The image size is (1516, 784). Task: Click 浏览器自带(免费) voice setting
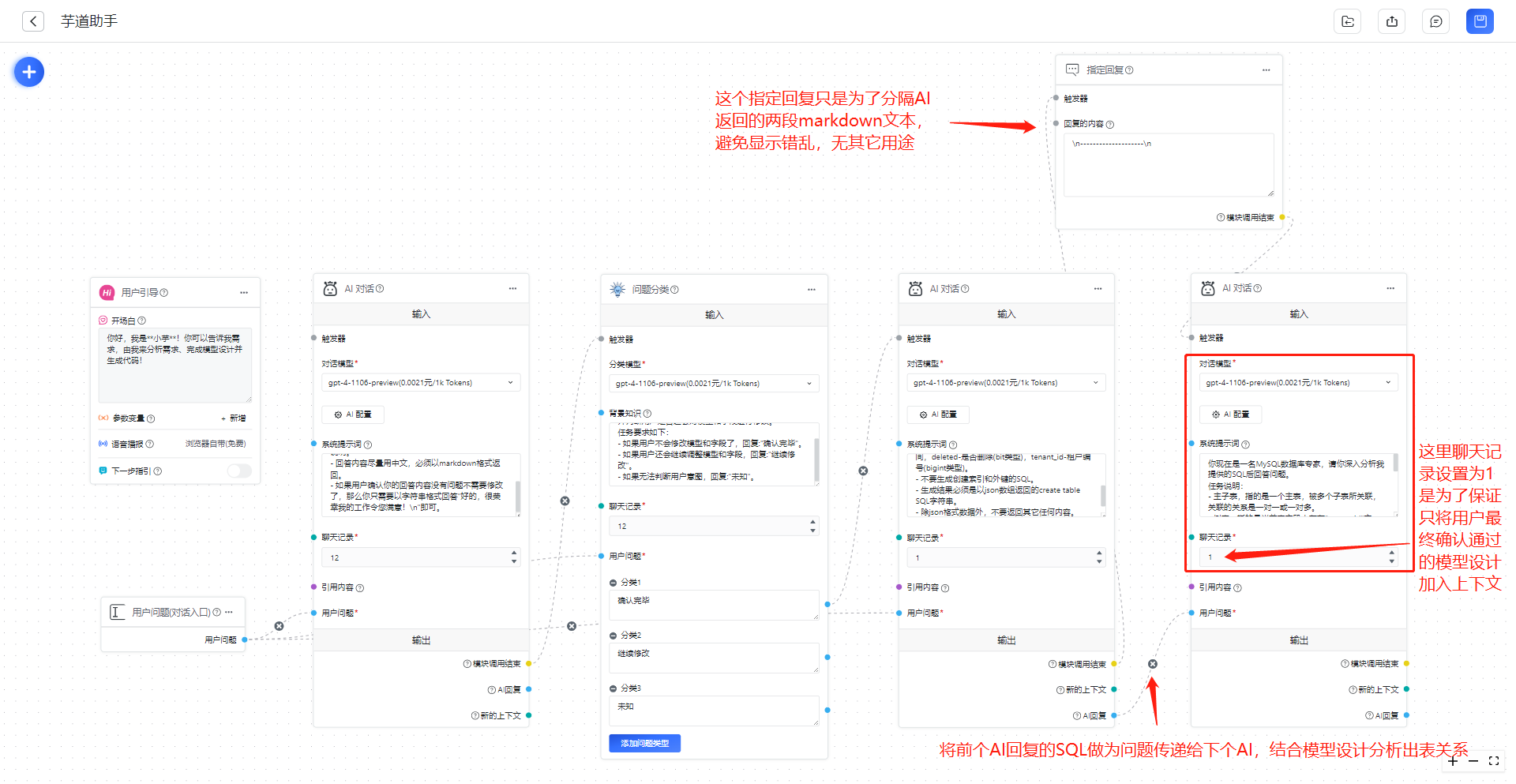(x=216, y=444)
